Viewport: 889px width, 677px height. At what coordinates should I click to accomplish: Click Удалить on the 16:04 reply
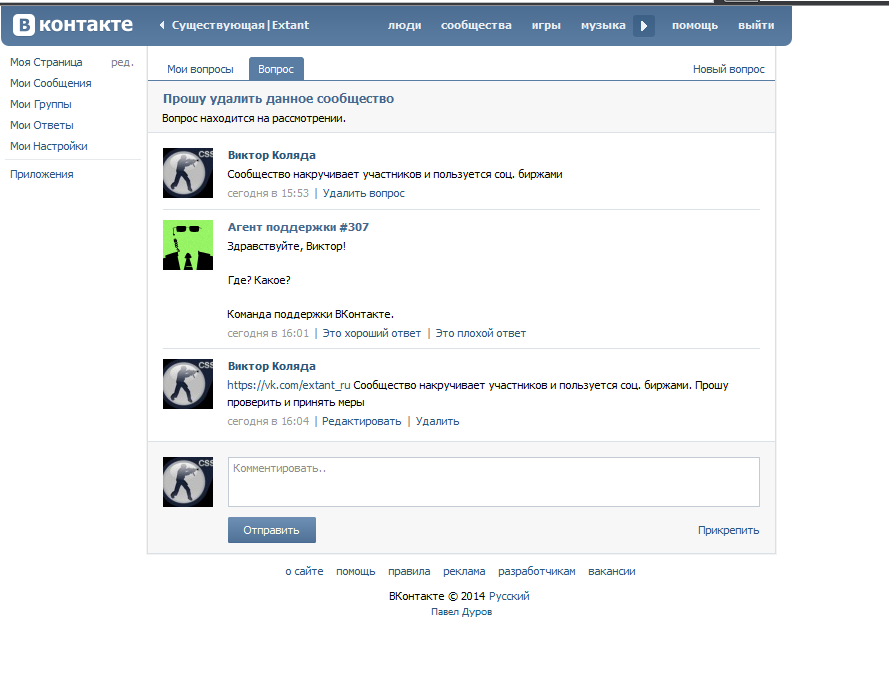tap(437, 421)
